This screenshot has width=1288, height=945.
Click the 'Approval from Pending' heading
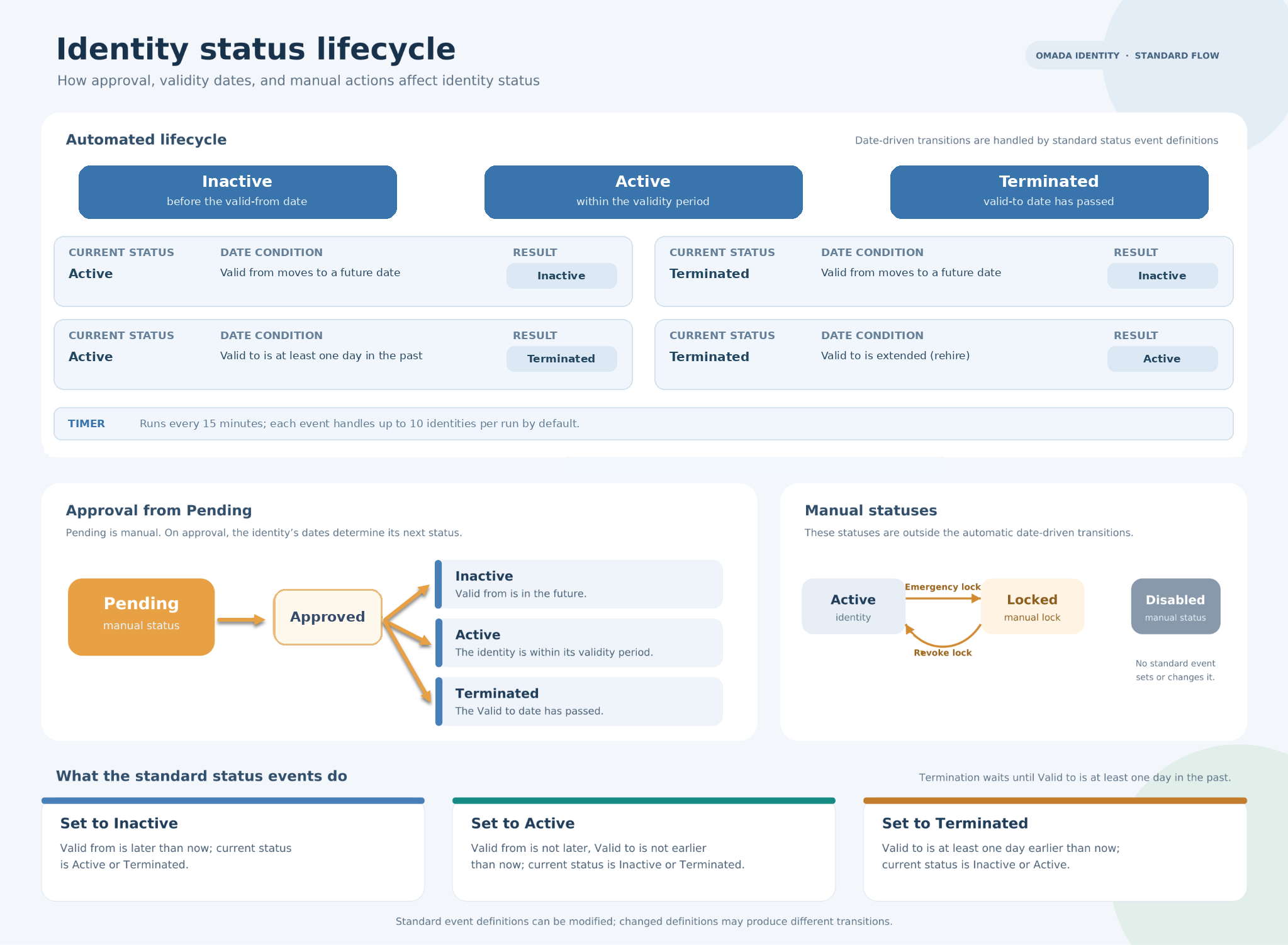pyautogui.click(x=159, y=510)
